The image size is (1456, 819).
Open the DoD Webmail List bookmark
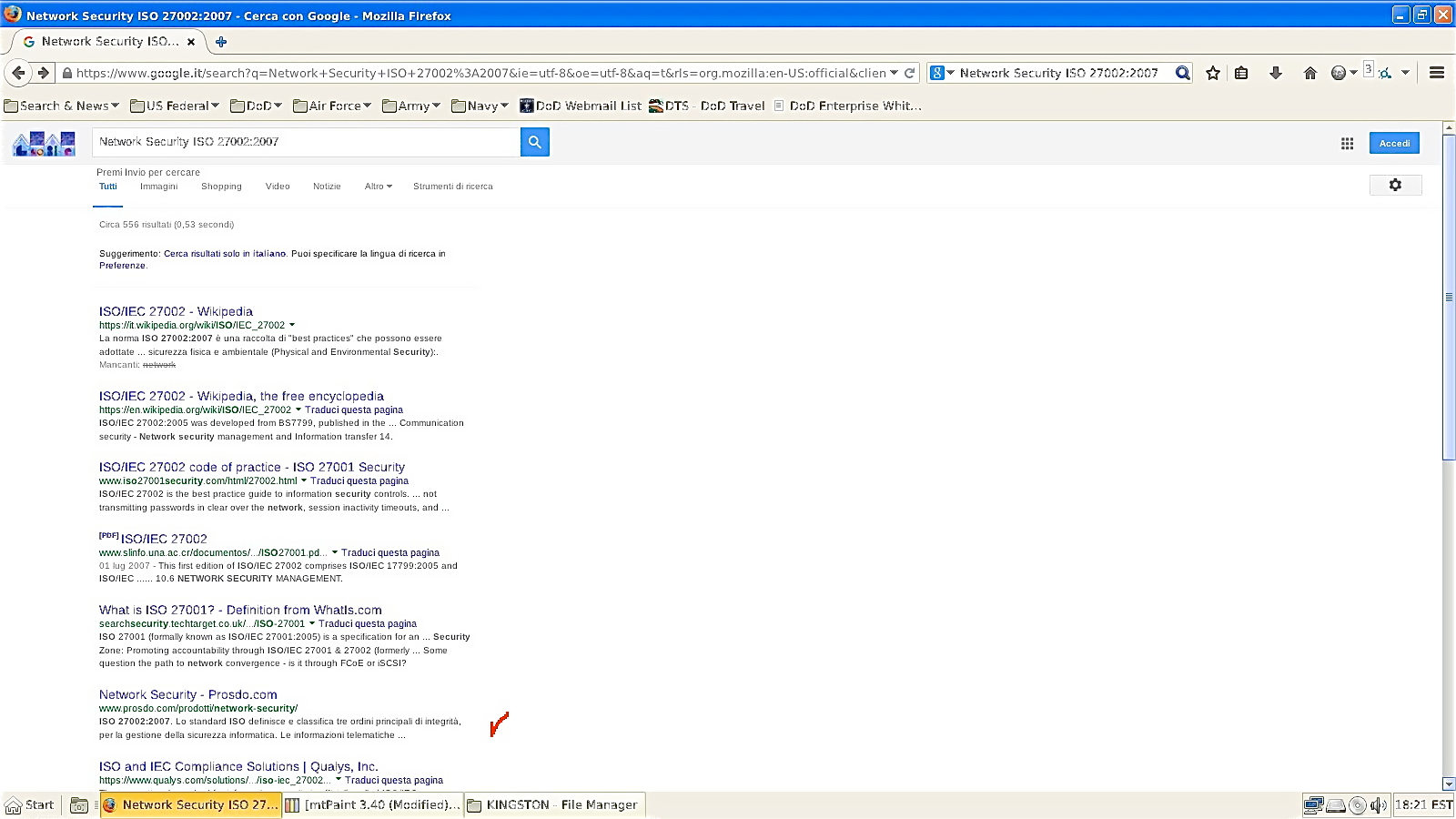pyautogui.click(x=581, y=106)
